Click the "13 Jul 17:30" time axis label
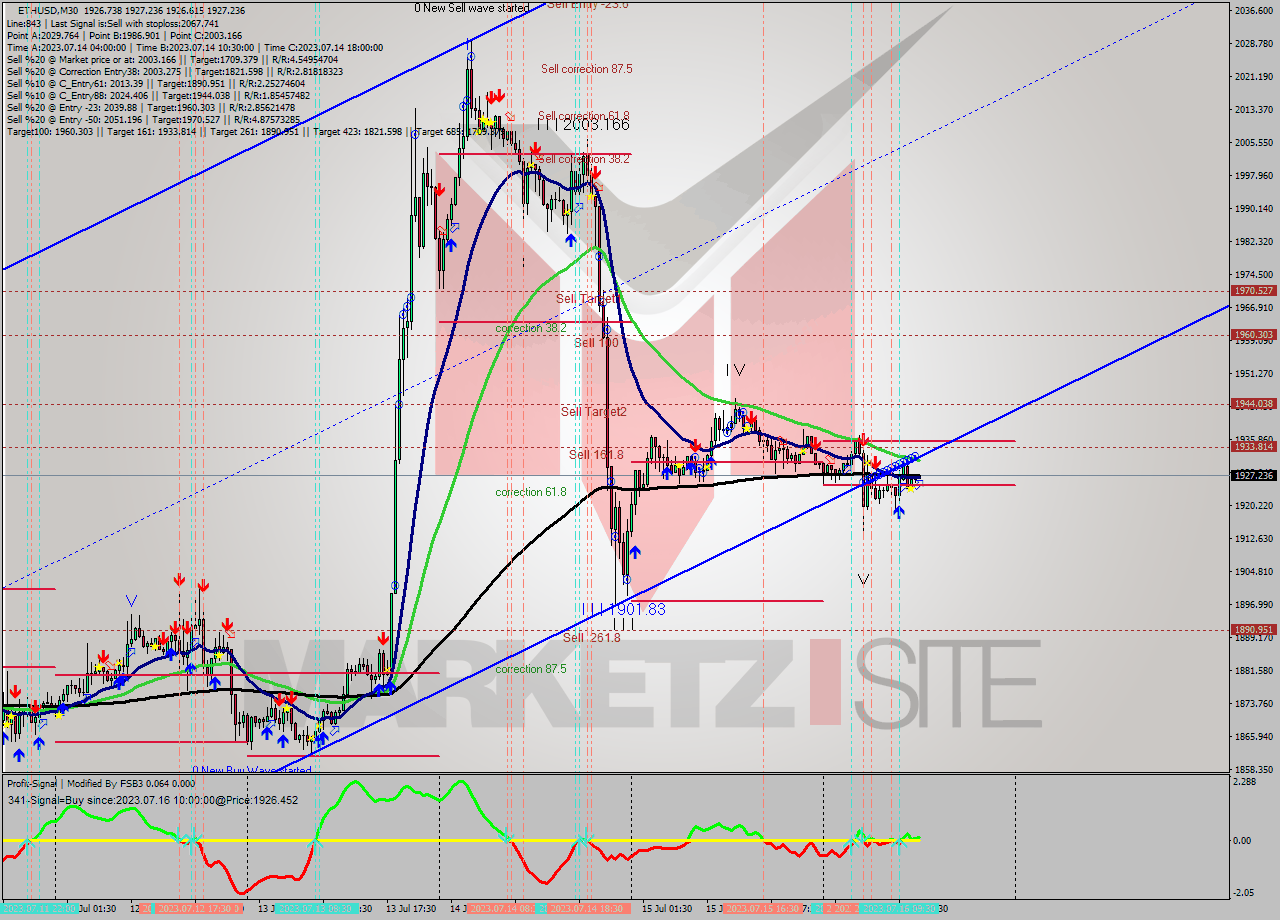The height and width of the screenshot is (920, 1280). click(x=410, y=909)
